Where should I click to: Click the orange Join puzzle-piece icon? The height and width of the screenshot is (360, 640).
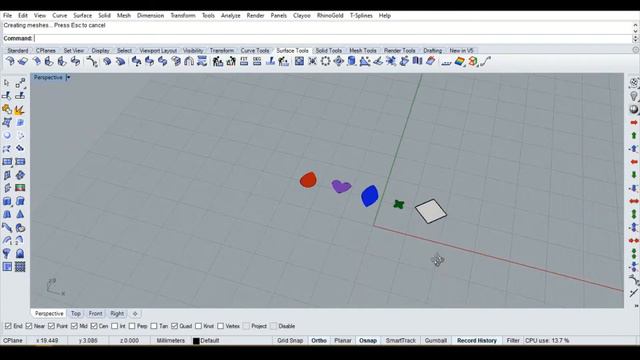coord(7,109)
